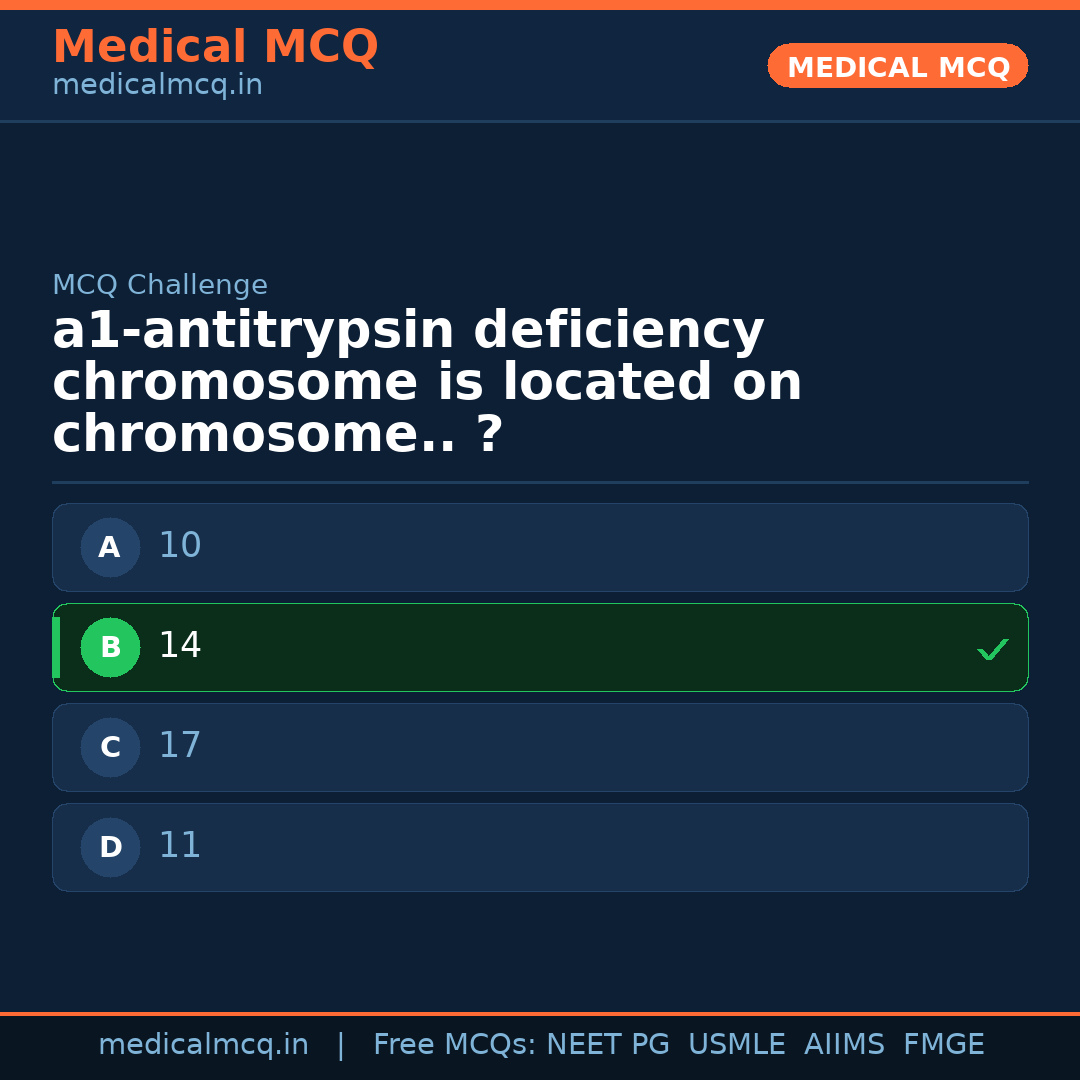
Task: Click the green B option circle
Action: coord(110,648)
